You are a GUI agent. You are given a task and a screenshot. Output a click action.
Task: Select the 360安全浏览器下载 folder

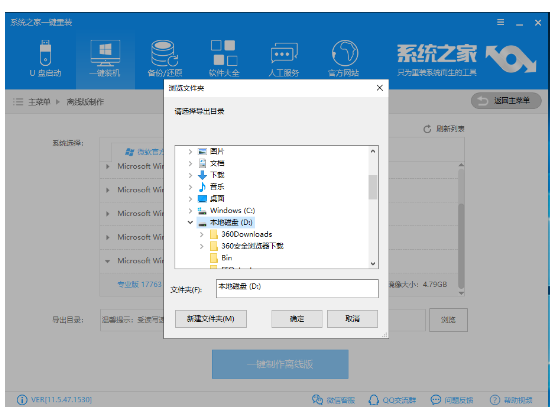click(x=246, y=246)
